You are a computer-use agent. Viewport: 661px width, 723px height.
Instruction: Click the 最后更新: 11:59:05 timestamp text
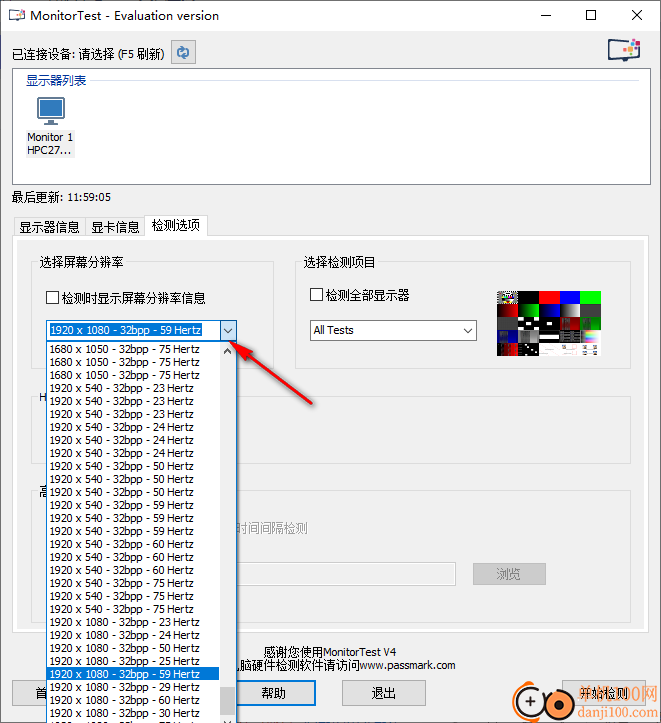click(x=61, y=197)
